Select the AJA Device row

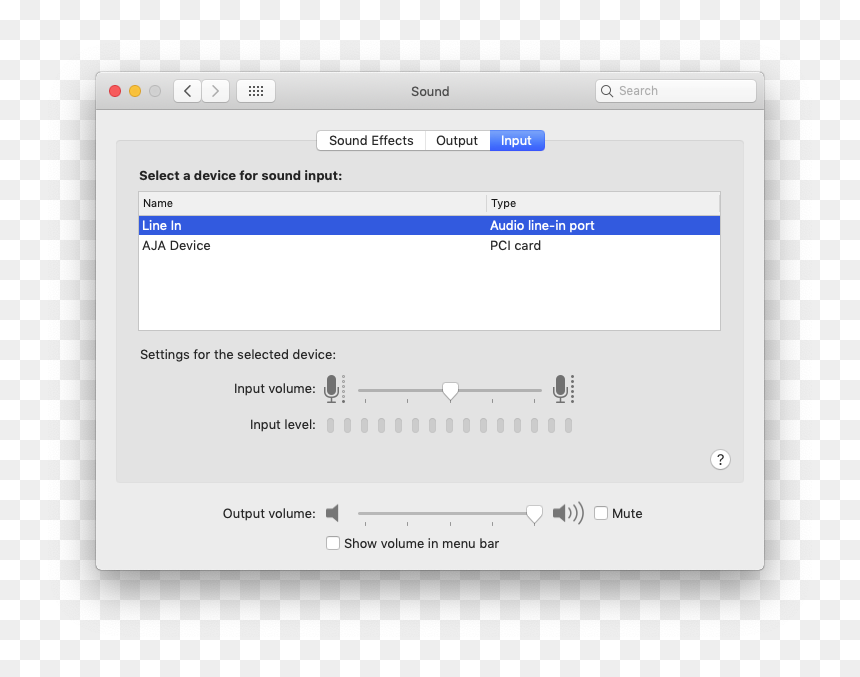click(x=429, y=245)
